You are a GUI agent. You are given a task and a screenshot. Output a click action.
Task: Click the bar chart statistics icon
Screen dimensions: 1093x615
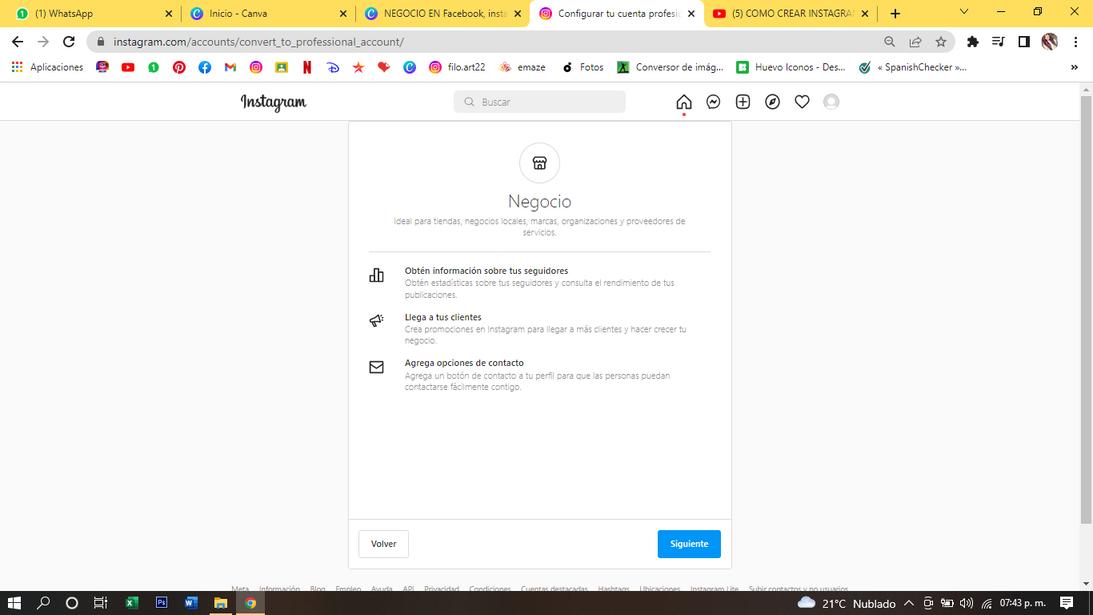pos(376,275)
